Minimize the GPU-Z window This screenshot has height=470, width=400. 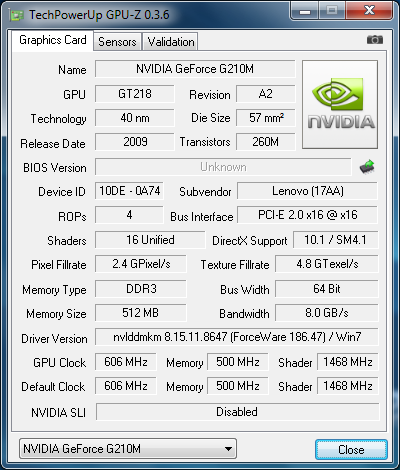[x=305, y=10]
